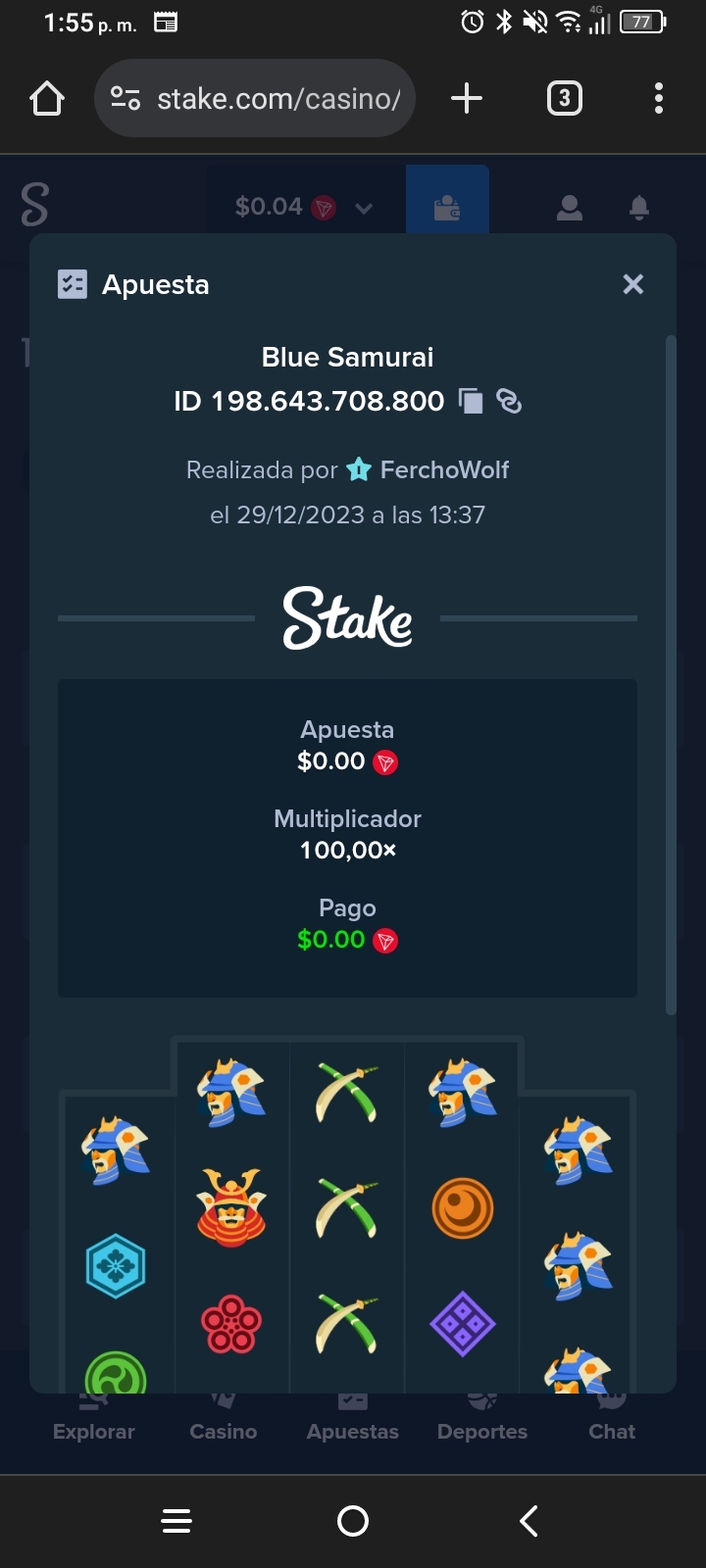This screenshot has height=1568, width=706.
Task: Click the Blue Samurai game title
Action: [347, 357]
